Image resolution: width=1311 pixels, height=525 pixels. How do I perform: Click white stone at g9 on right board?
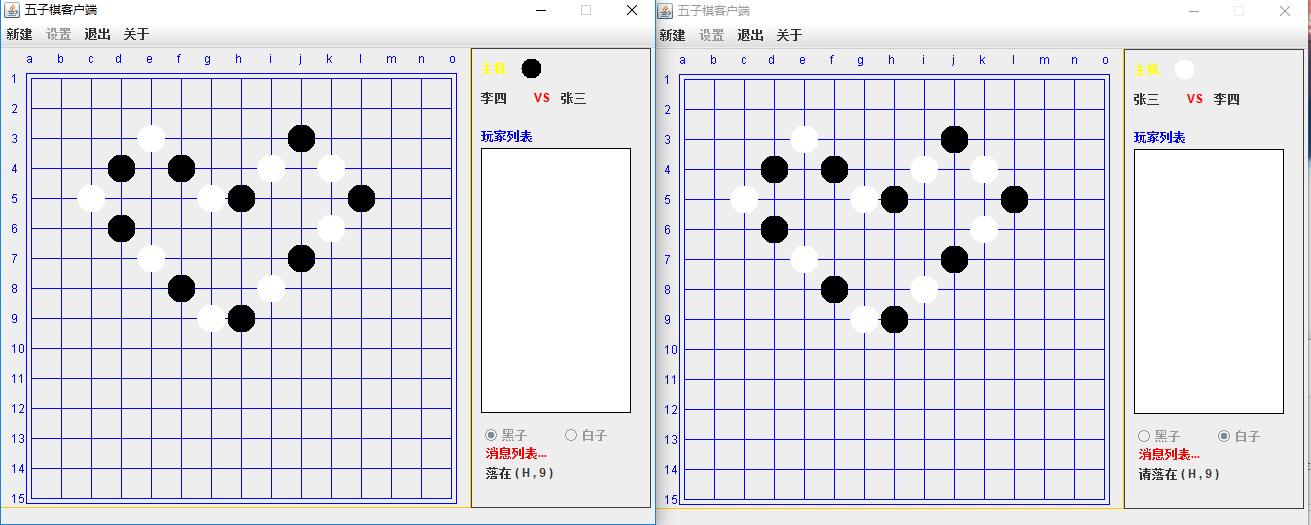click(x=864, y=319)
